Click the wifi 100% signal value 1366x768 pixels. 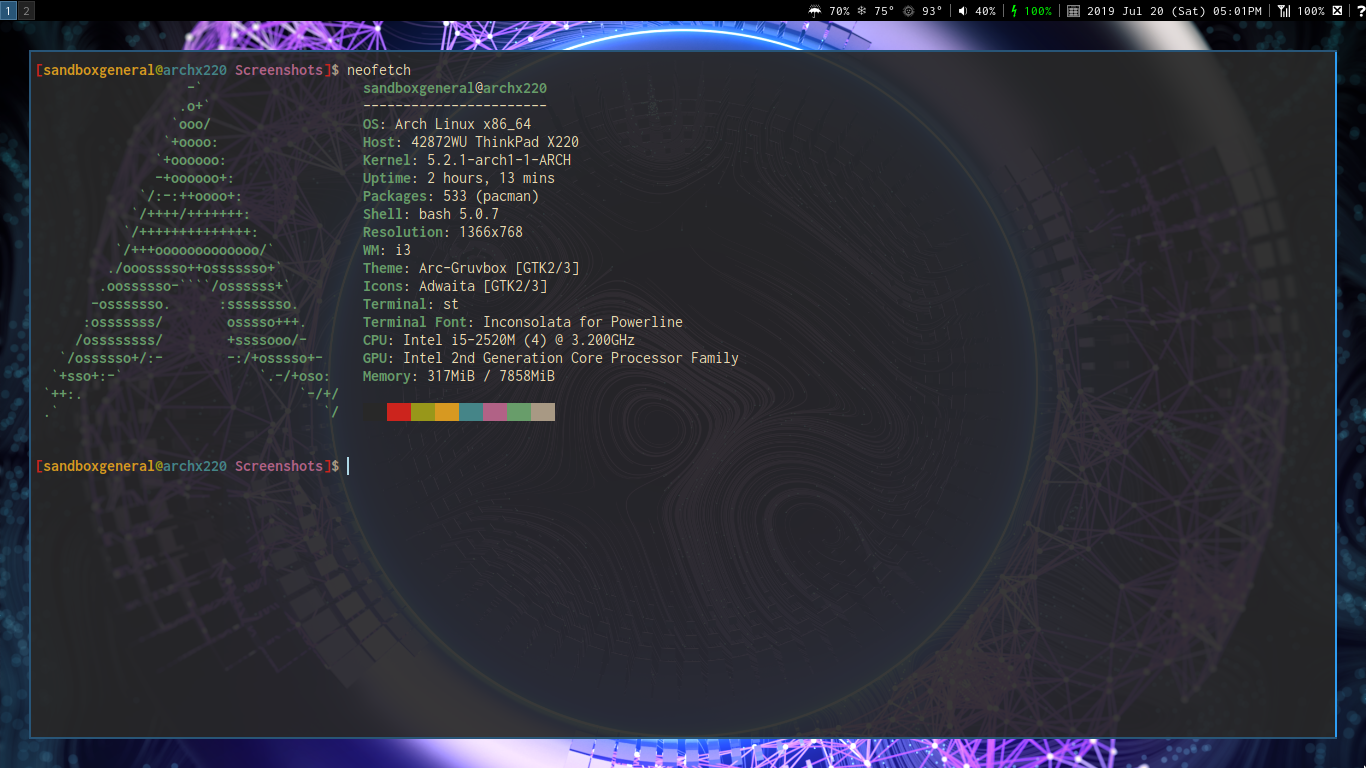coord(1311,11)
